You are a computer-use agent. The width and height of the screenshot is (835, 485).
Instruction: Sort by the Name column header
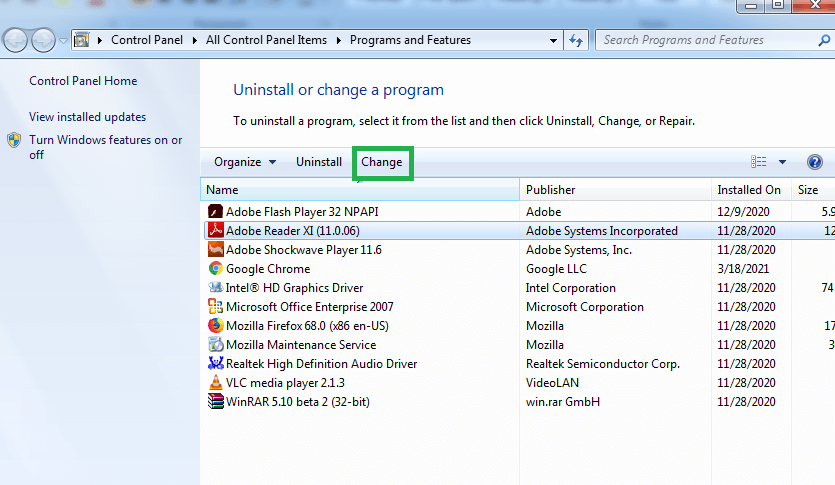pyautogui.click(x=360, y=190)
